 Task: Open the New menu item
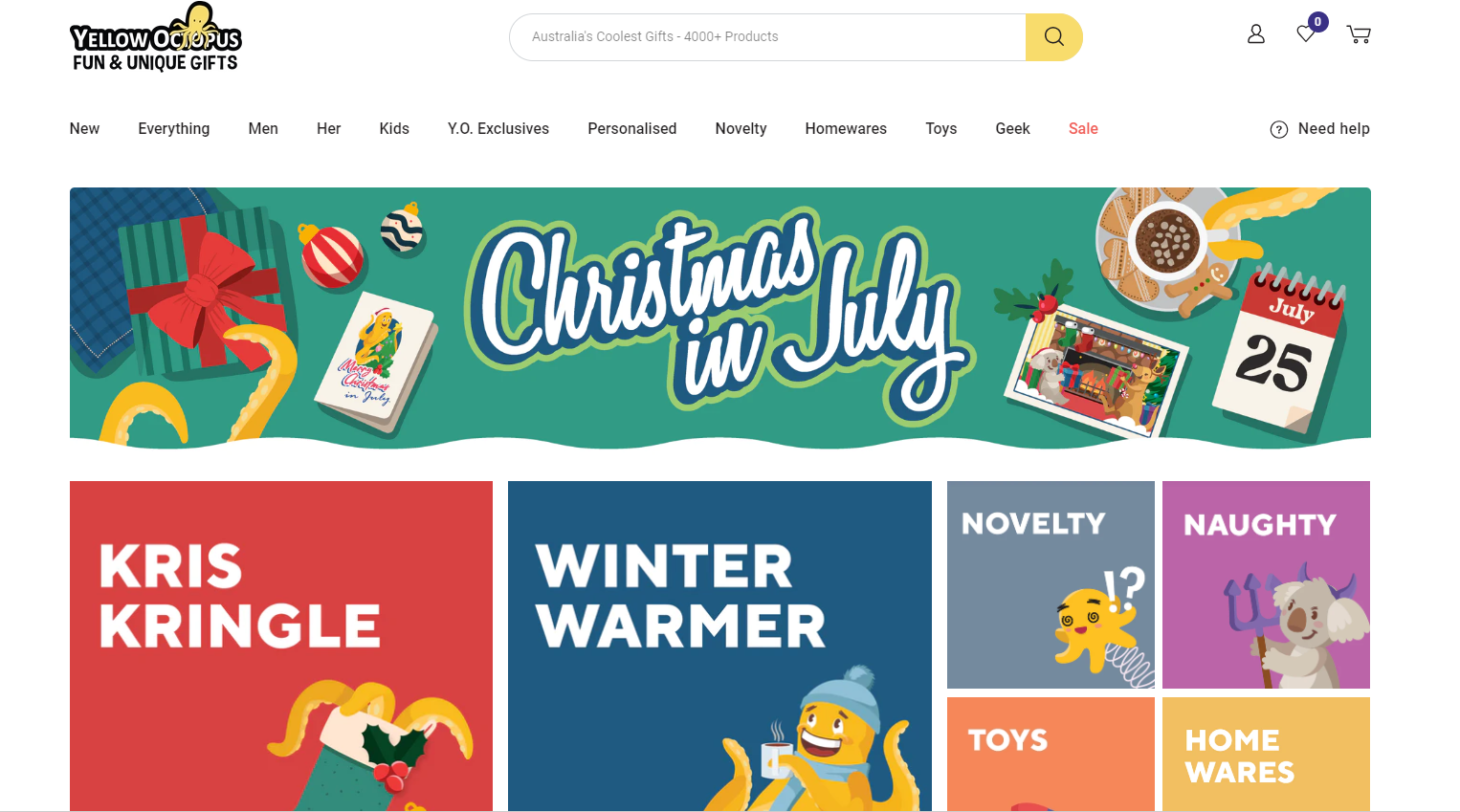tap(84, 128)
